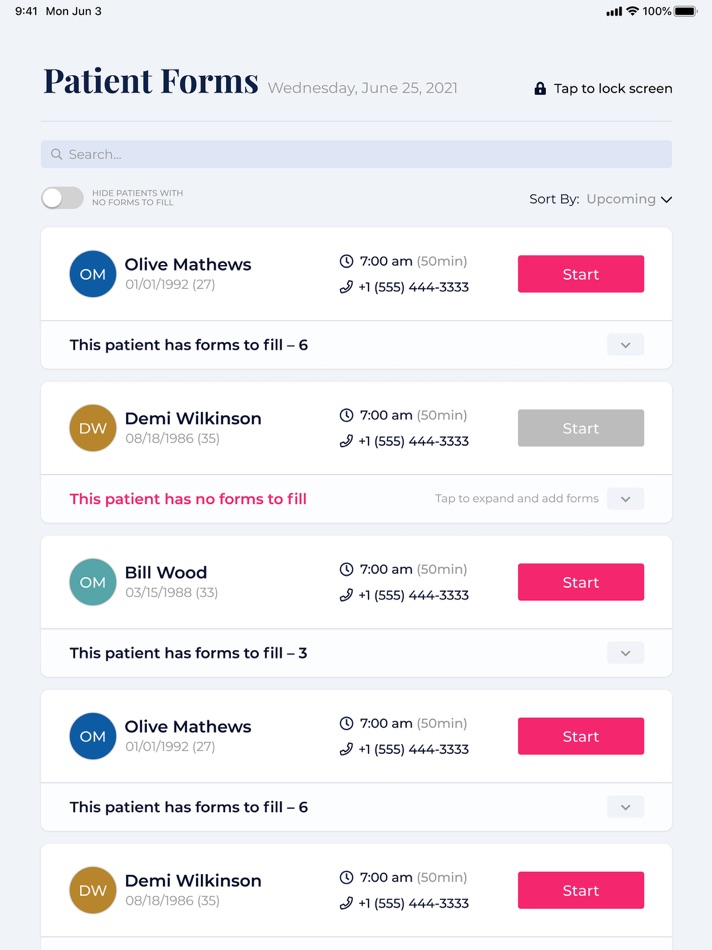Viewport: 712px width, 950px height.
Task: Click the phone icon next to Demi Wilkinson's number
Action: click(345, 441)
